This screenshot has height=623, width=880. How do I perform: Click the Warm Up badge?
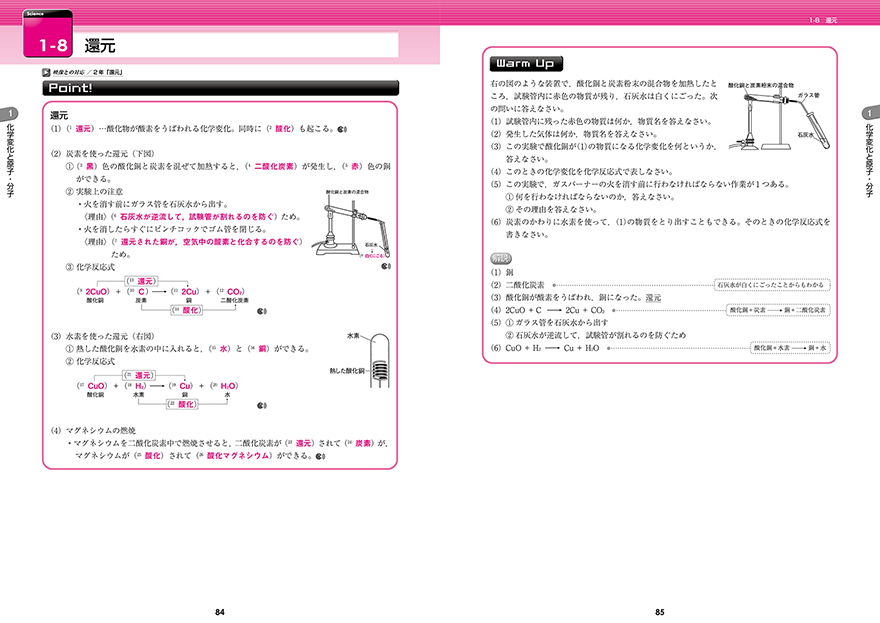(526, 64)
